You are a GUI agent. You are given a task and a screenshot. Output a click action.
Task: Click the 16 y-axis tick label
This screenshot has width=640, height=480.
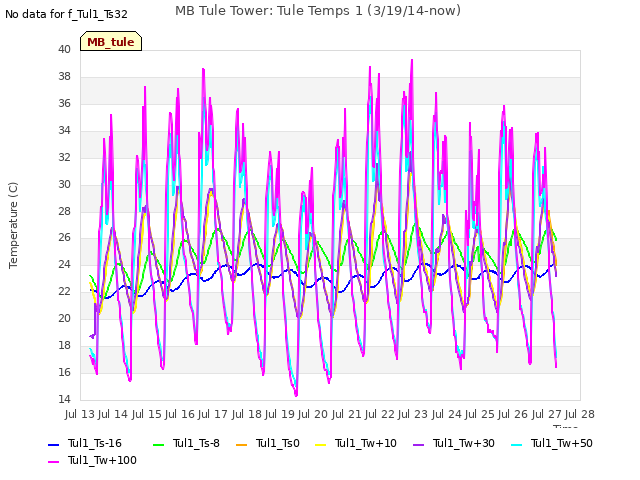point(64,372)
